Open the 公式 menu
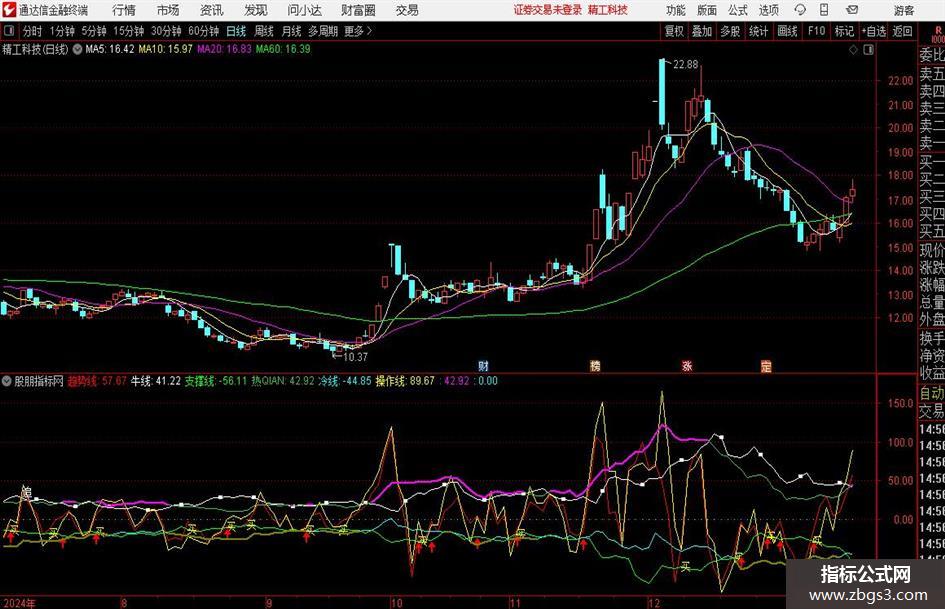The height and width of the screenshot is (609, 945). pyautogui.click(x=738, y=10)
